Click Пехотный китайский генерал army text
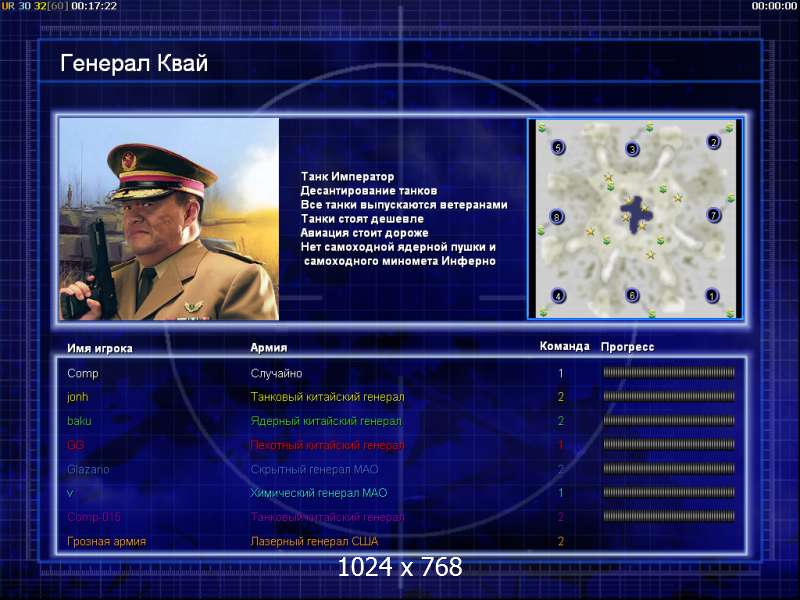 click(328, 445)
